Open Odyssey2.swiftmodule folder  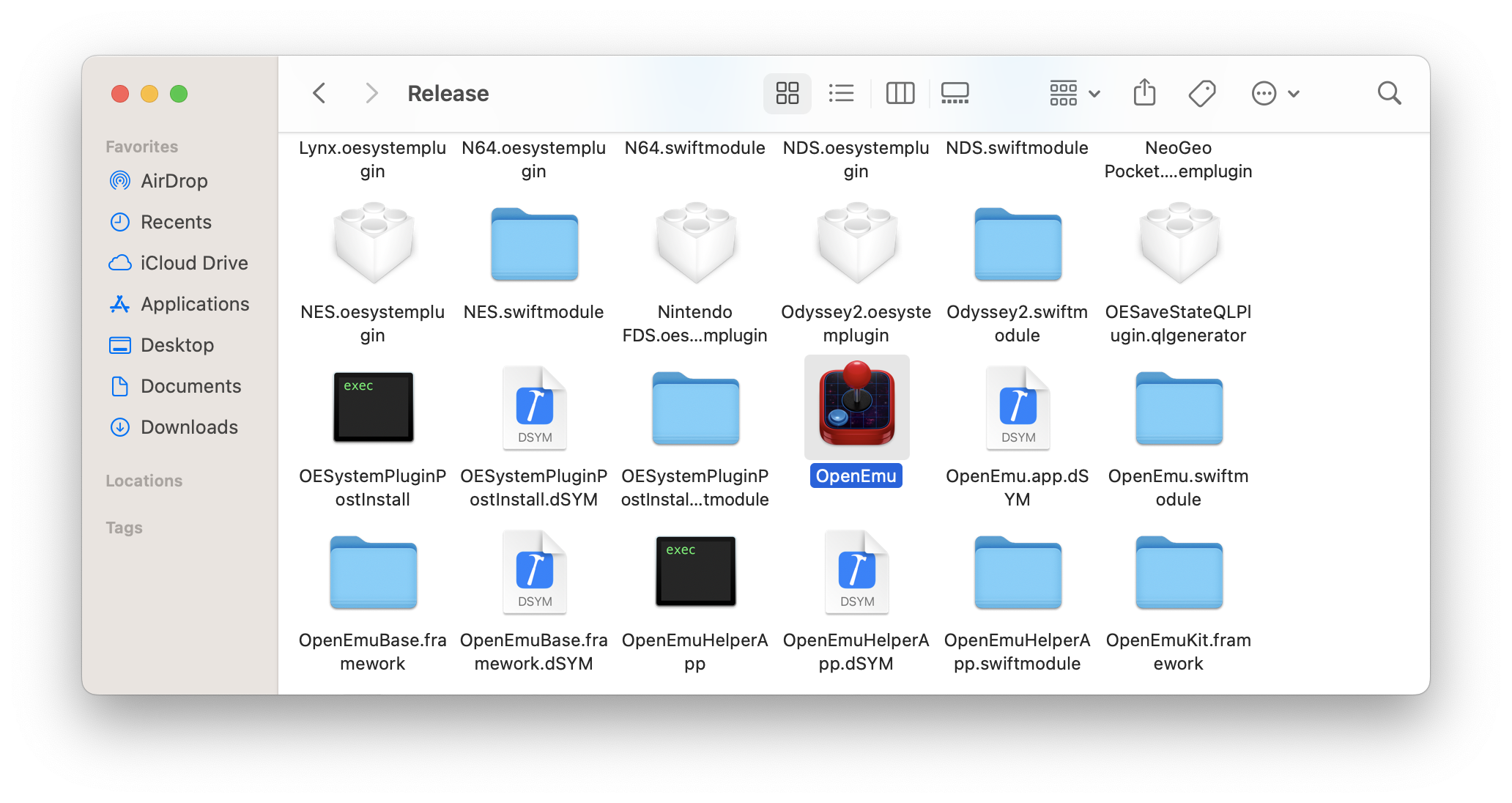pos(1017,246)
